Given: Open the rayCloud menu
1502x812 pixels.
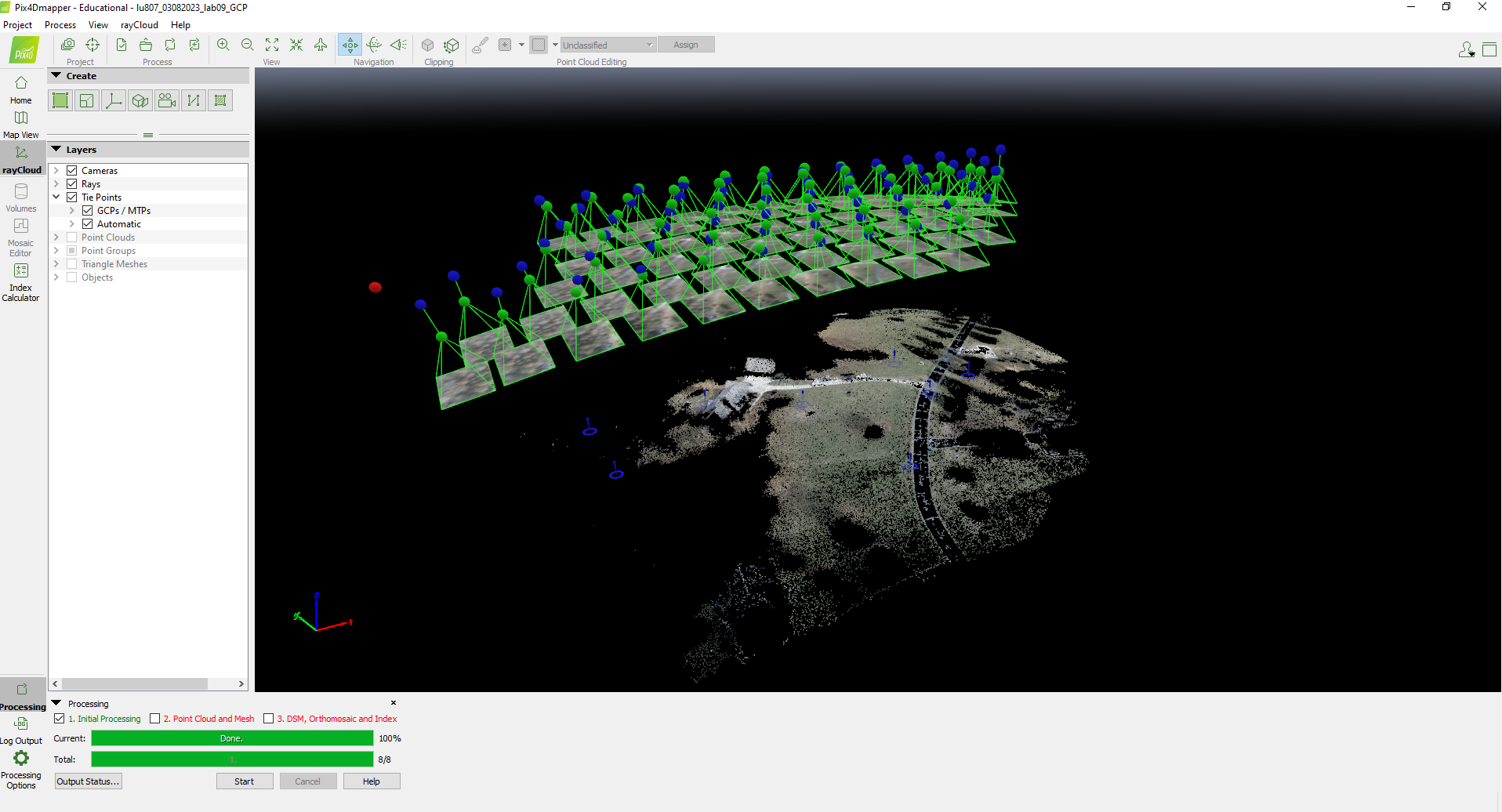Looking at the screenshot, I should coord(140,25).
